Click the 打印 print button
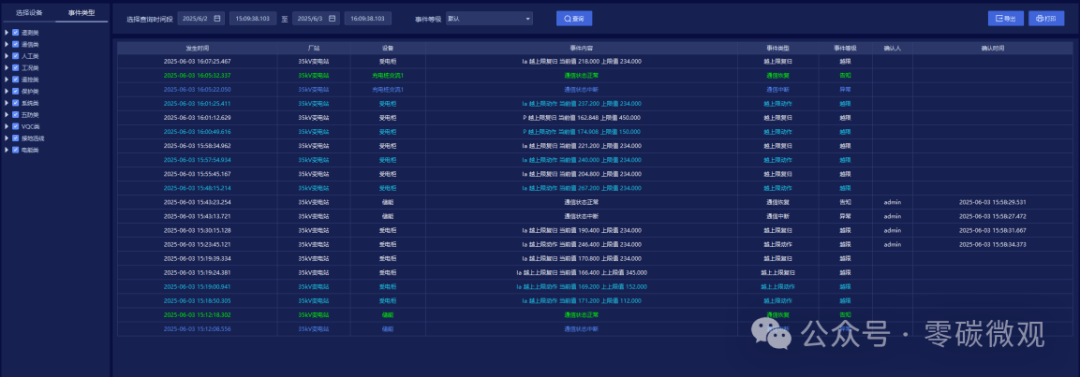1080x377 pixels. pyautogui.click(x=1046, y=19)
